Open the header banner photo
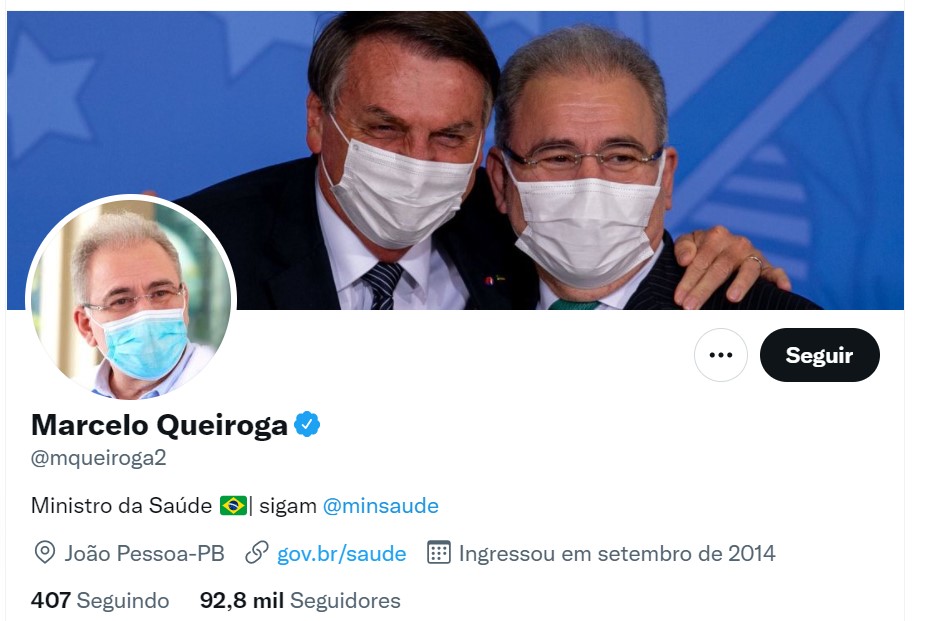Screen dimensions: 931x621 455,160
